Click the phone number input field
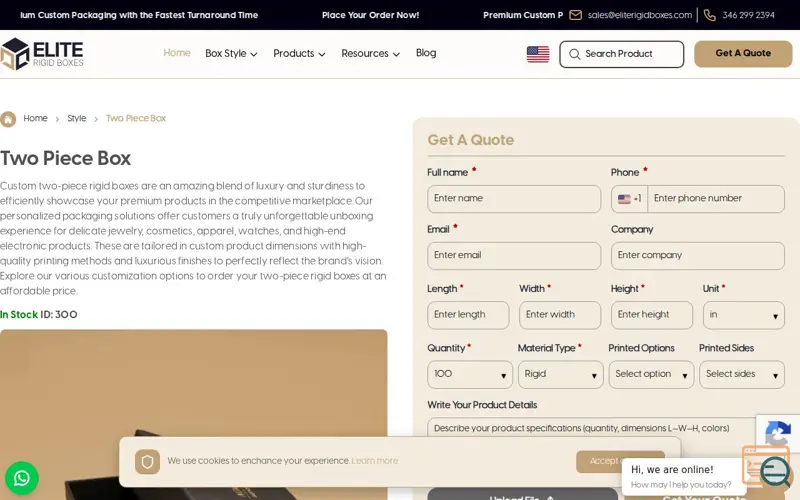Viewport: 800px width, 500px height. click(715, 199)
